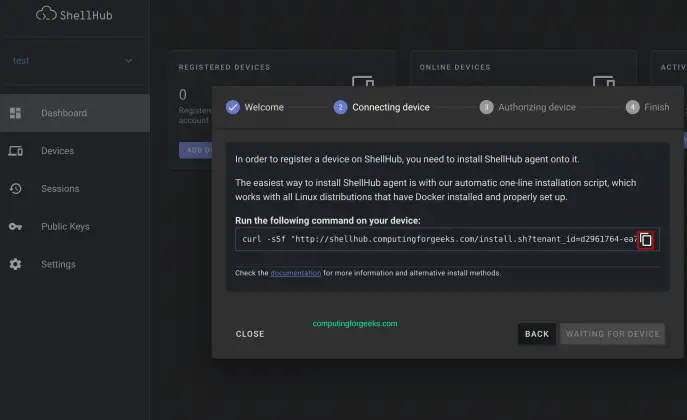
Task: Click the Devices sidebar icon
Action: pyautogui.click(x=15, y=151)
